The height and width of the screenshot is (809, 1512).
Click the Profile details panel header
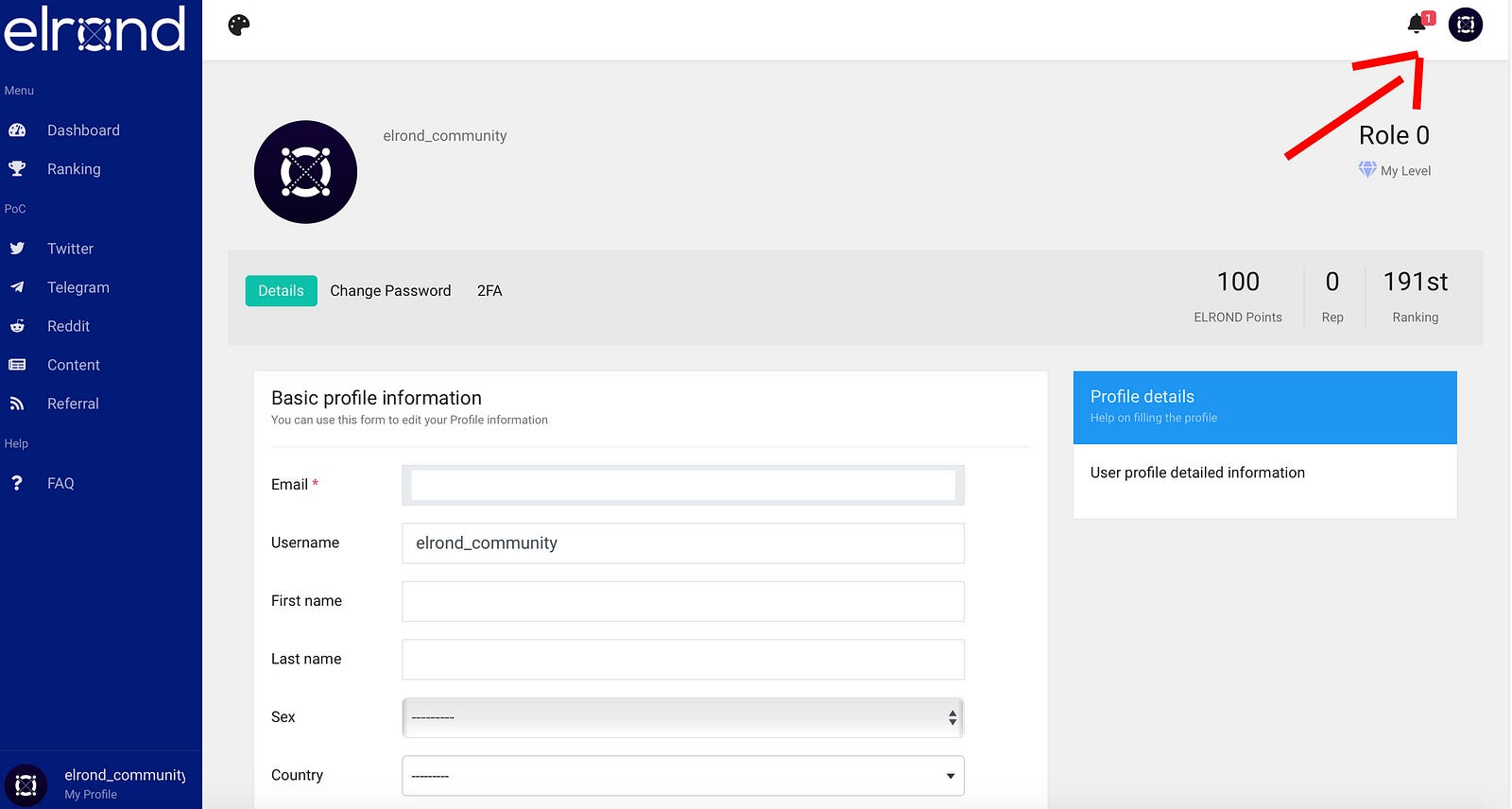pyautogui.click(x=1265, y=407)
